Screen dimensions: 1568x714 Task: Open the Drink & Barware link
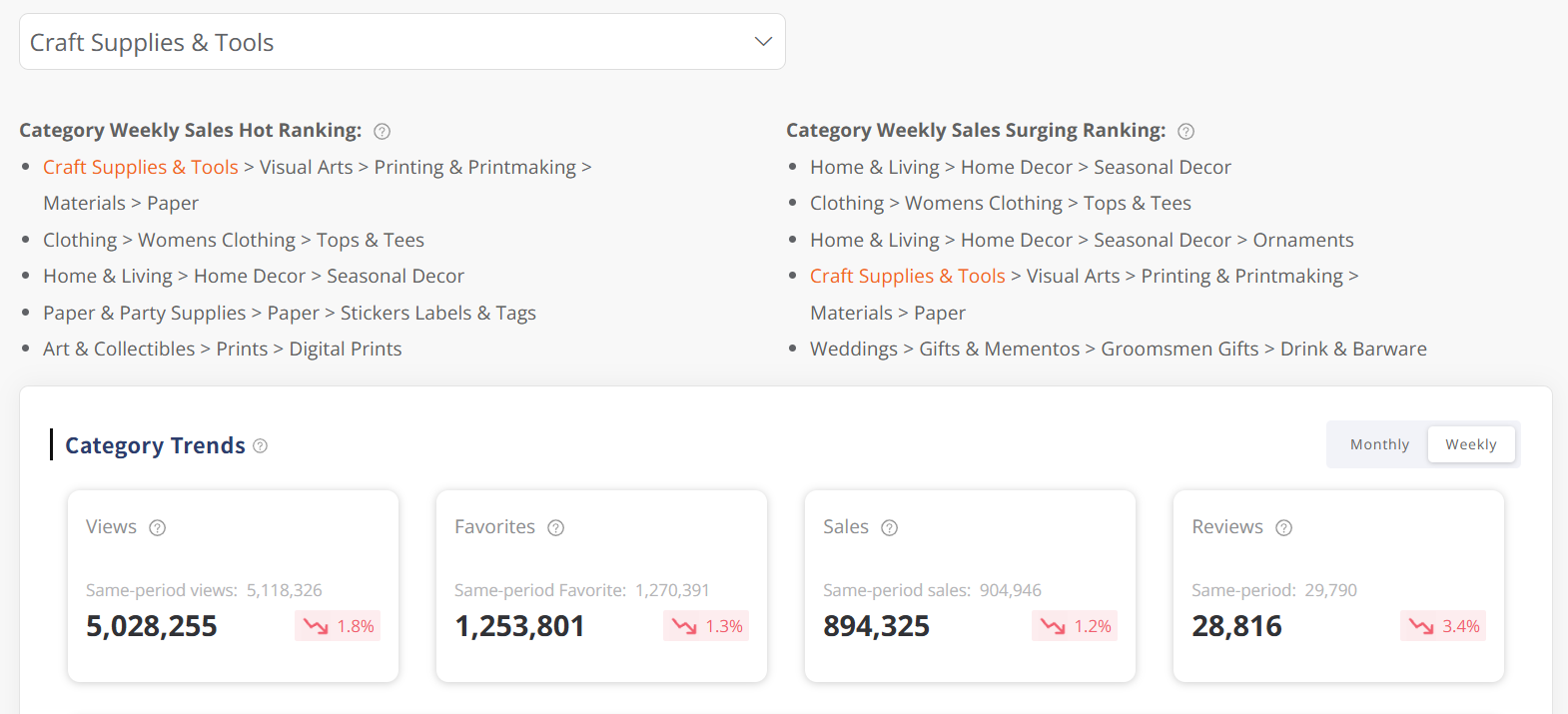point(1354,349)
